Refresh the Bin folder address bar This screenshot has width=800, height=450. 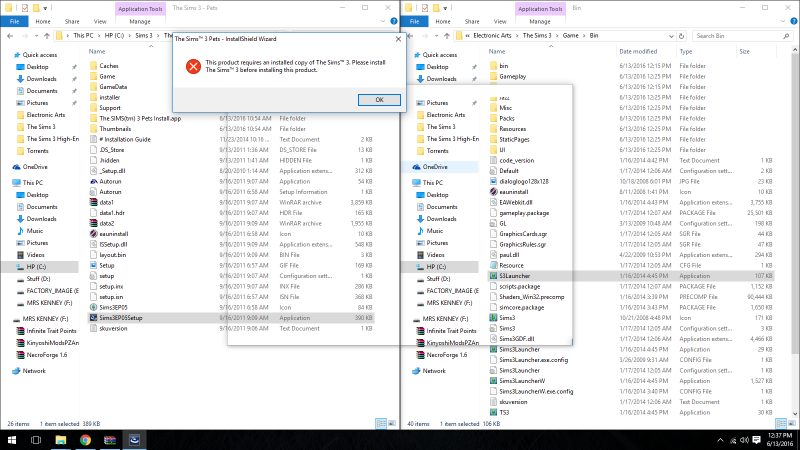tap(682, 36)
